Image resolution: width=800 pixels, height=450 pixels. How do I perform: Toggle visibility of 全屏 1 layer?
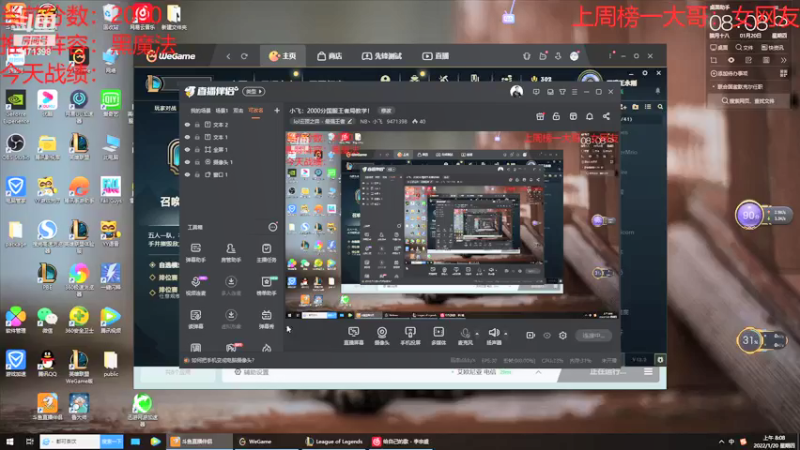[187, 149]
